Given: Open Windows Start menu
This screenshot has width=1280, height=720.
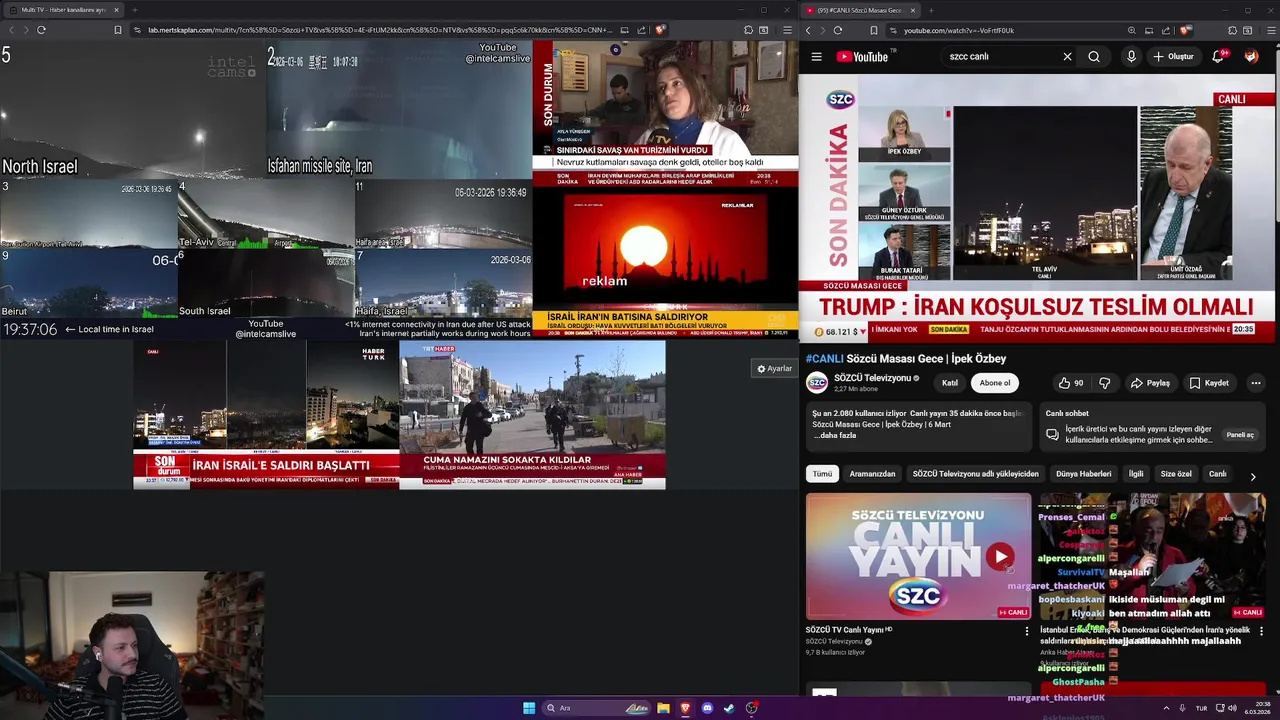Looking at the screenshot, I should (x=529, y=708).
